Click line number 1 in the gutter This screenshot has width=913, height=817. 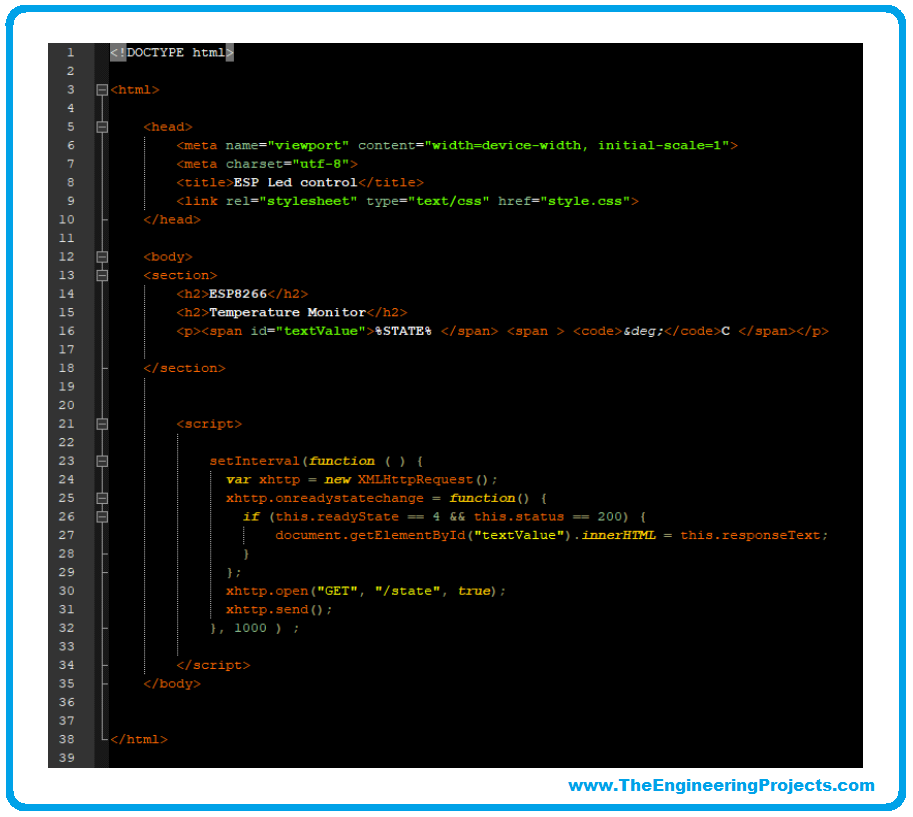click(70, 52)
